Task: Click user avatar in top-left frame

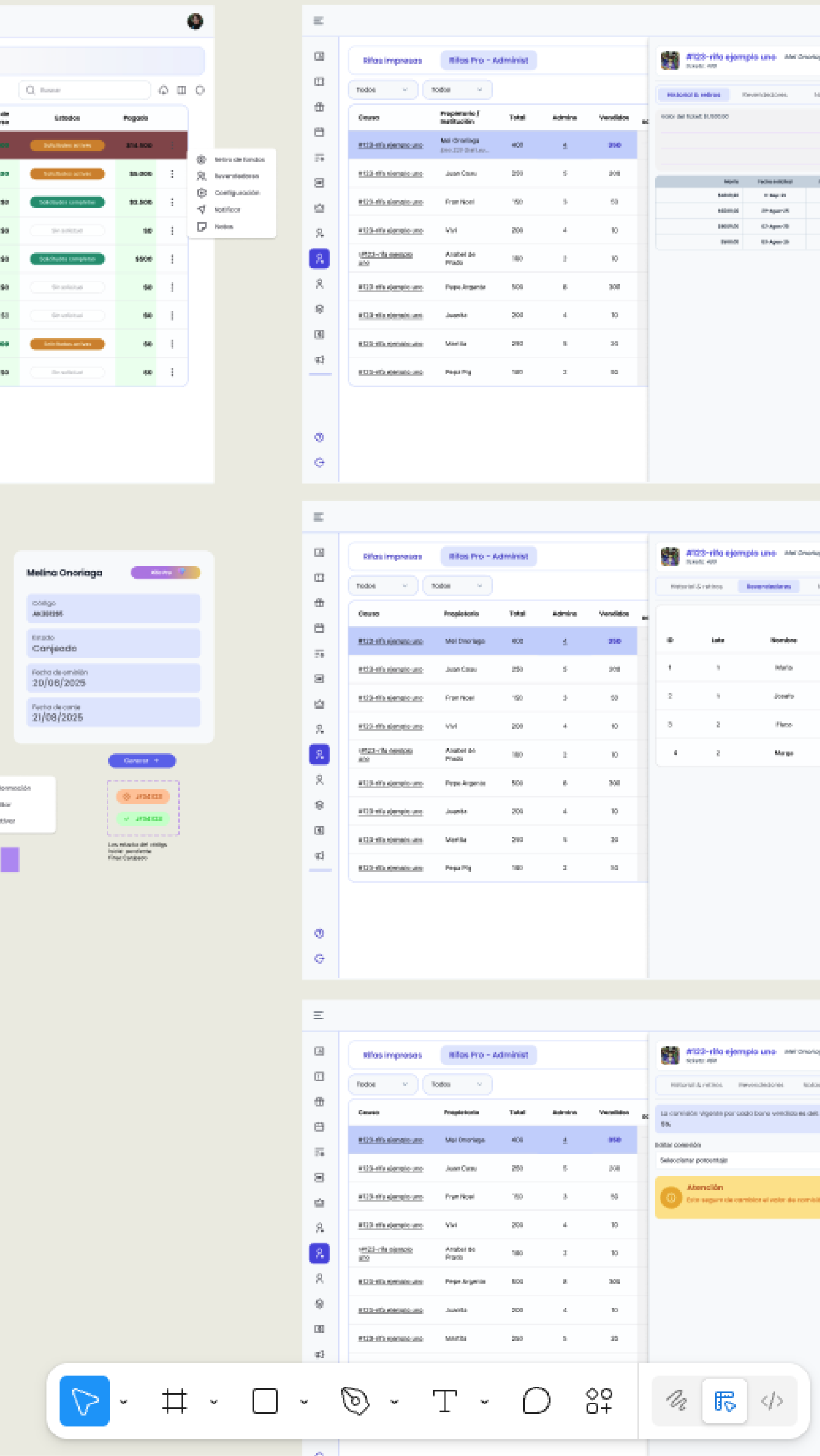Action: click(195, 21)
